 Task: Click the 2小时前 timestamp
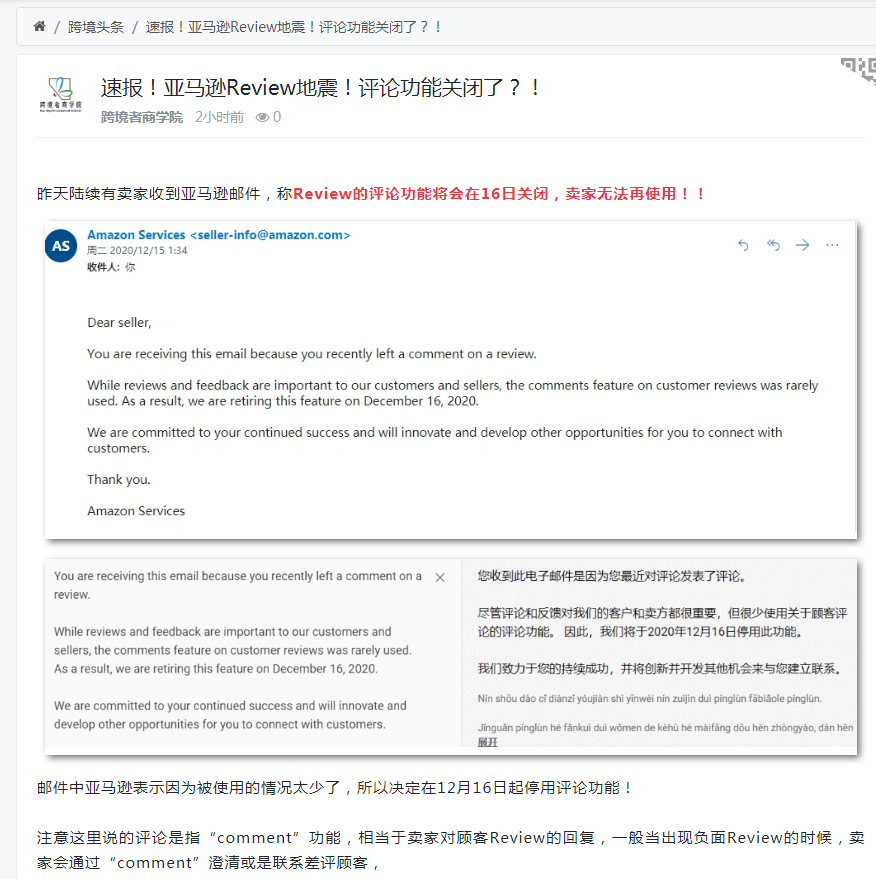point(219,117)
